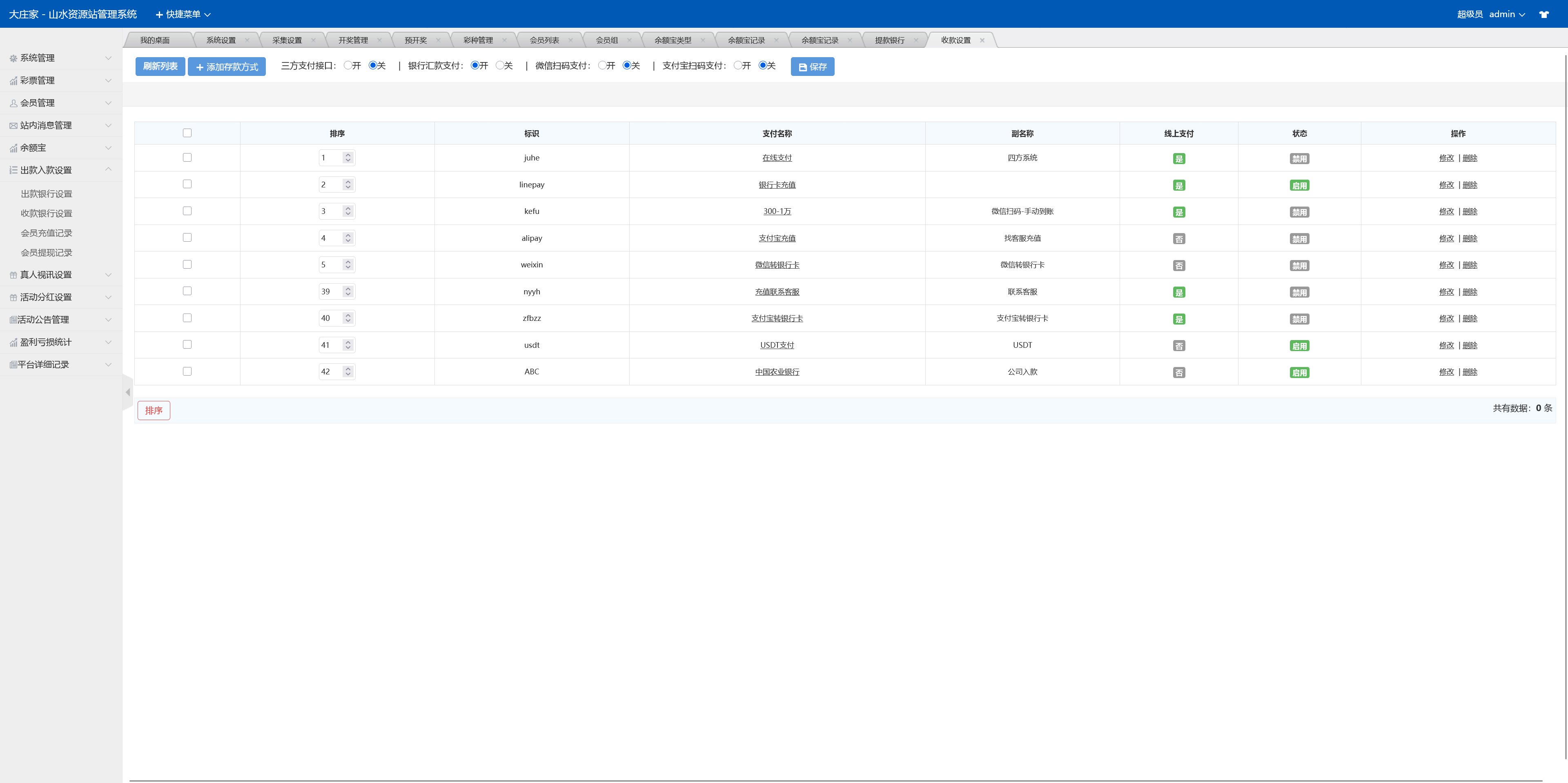This screenshot has height=783, width=1568.
Task: Turn on 三方支付接口 with 开 radio
Action: (x=347, y=66)
